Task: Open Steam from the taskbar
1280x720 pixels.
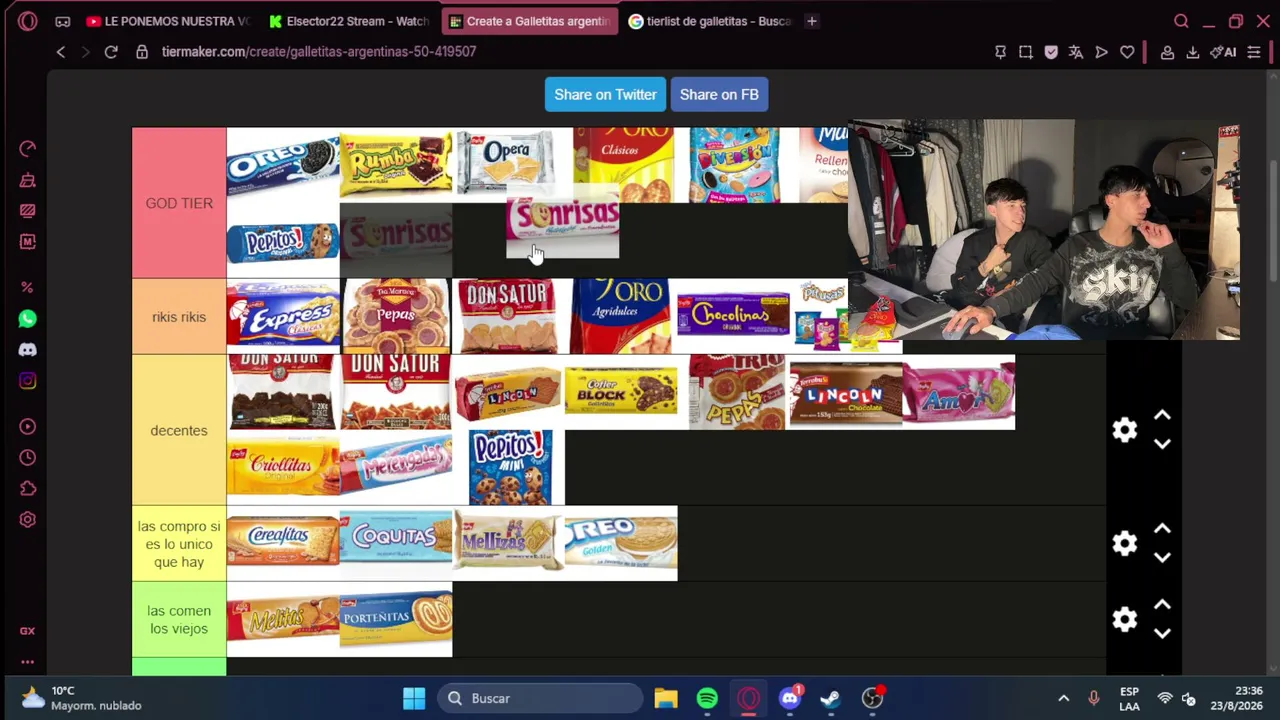Action: pos(831,698)
